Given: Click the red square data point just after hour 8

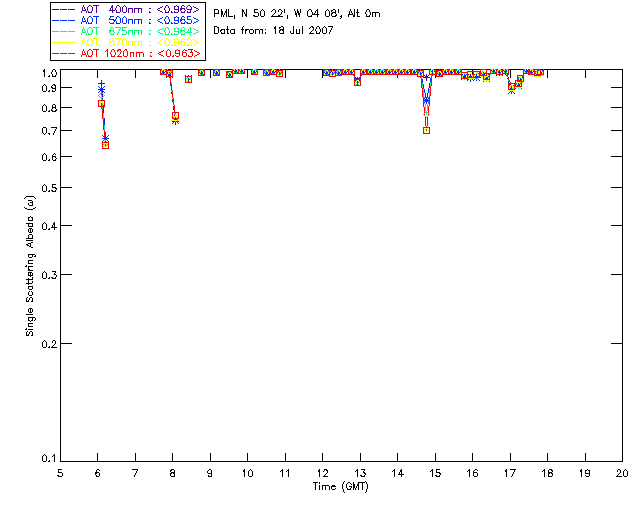Looking at the screenshot, I should (x=176, y=116).
